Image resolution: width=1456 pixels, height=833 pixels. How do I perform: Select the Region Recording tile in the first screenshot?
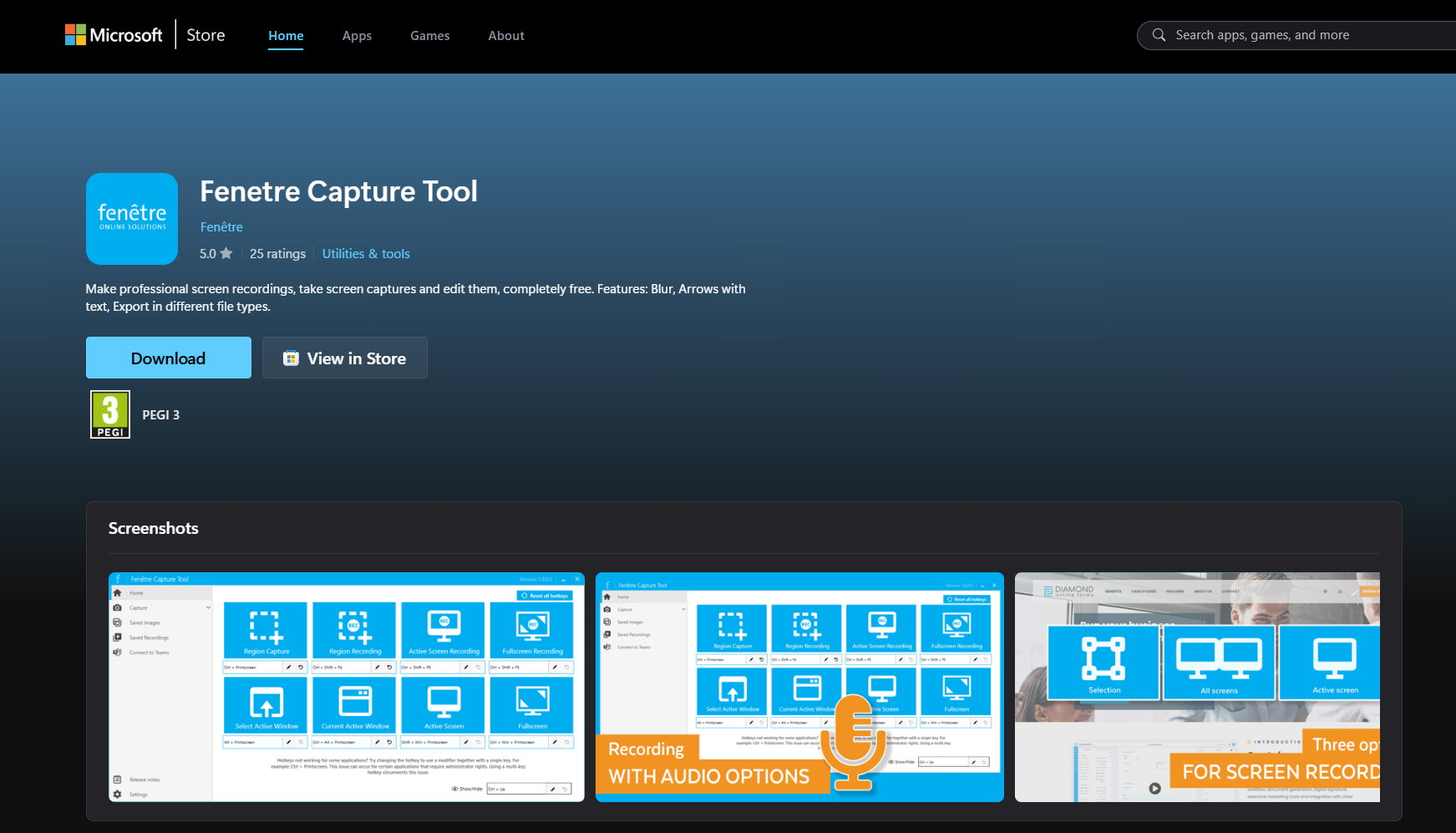(x=353, y=629)
